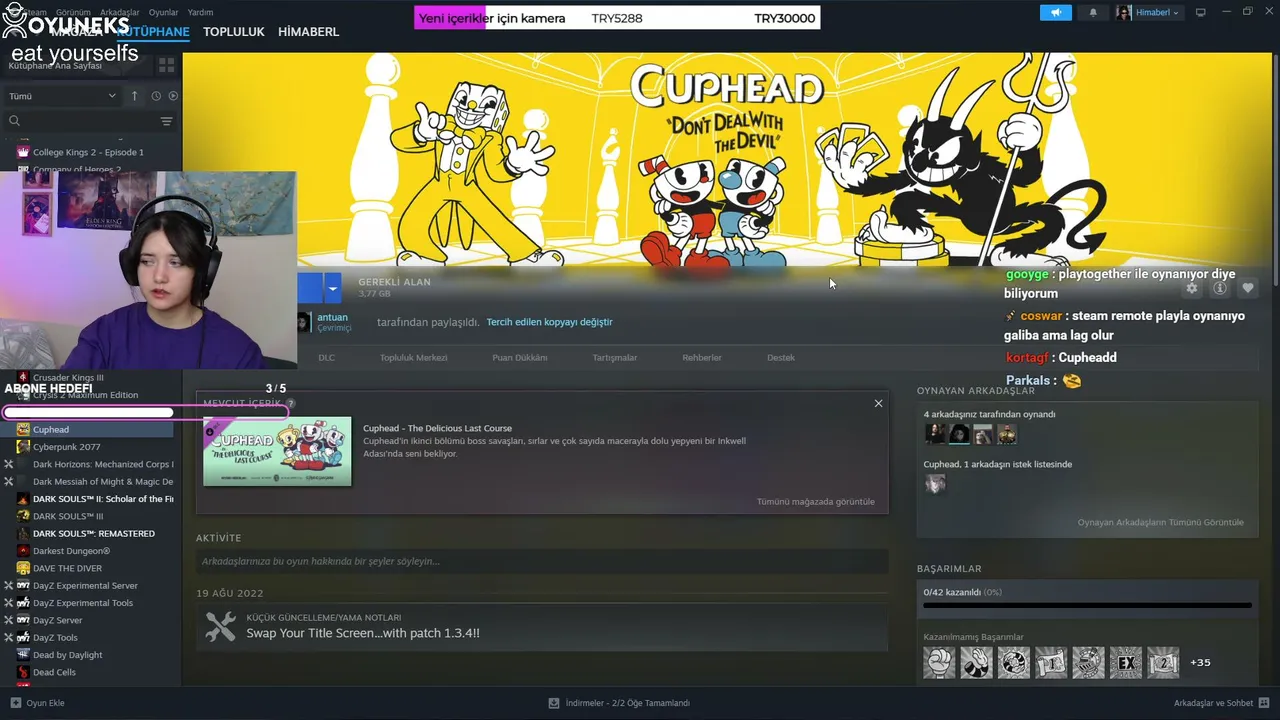Open the Steam announcements megaphone button
Image resolution: width=1280 pixels, height=720 pixels.
point(1055,12)
